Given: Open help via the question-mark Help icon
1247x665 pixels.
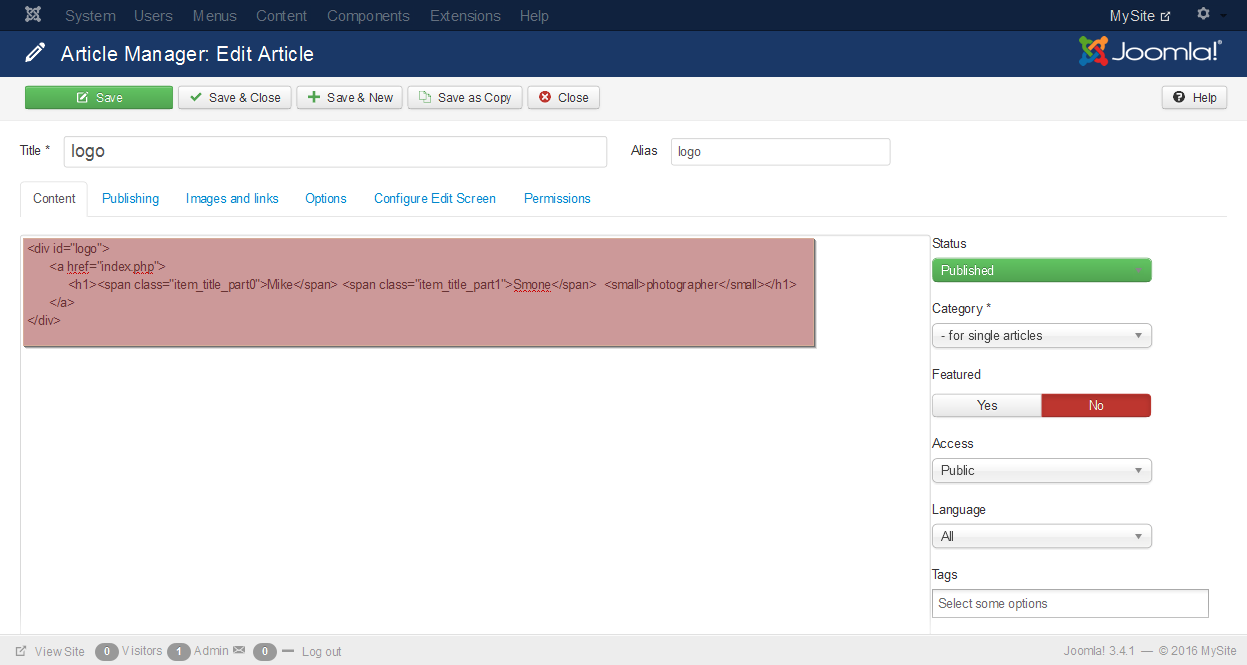Looking at the screenshot, I should (1181, 97).
